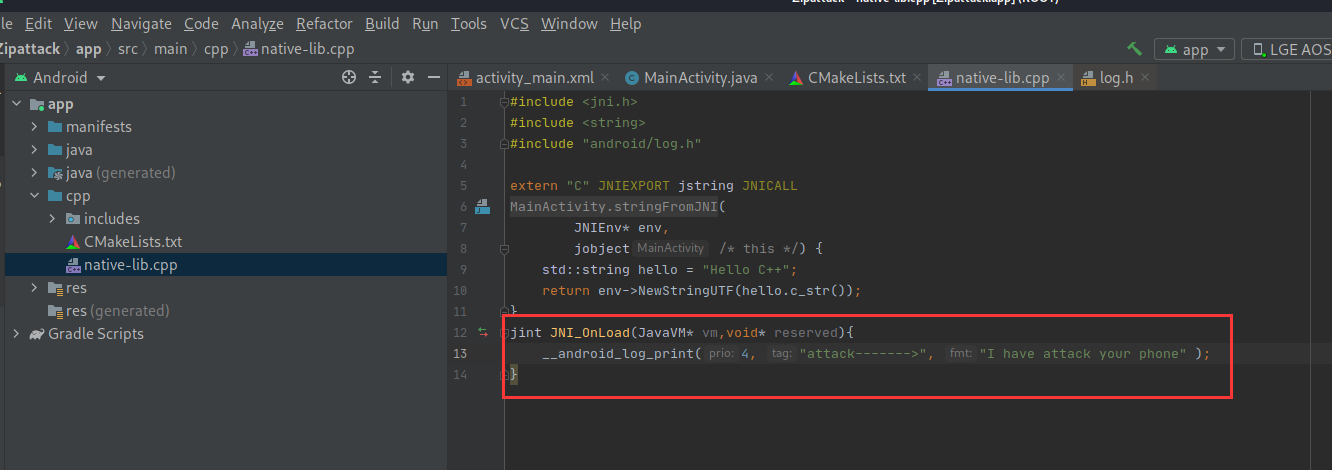Expand the res folder arrow

click(34, 288)
